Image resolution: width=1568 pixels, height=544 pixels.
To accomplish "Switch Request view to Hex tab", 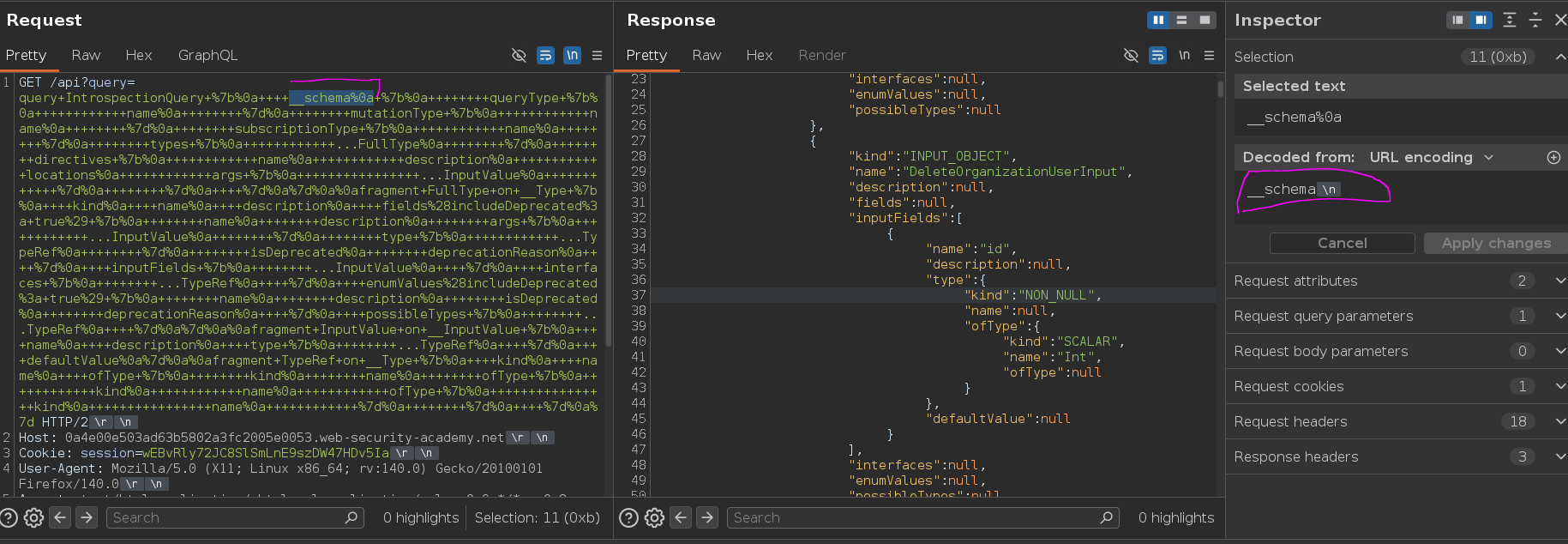I will pos(139,55).
